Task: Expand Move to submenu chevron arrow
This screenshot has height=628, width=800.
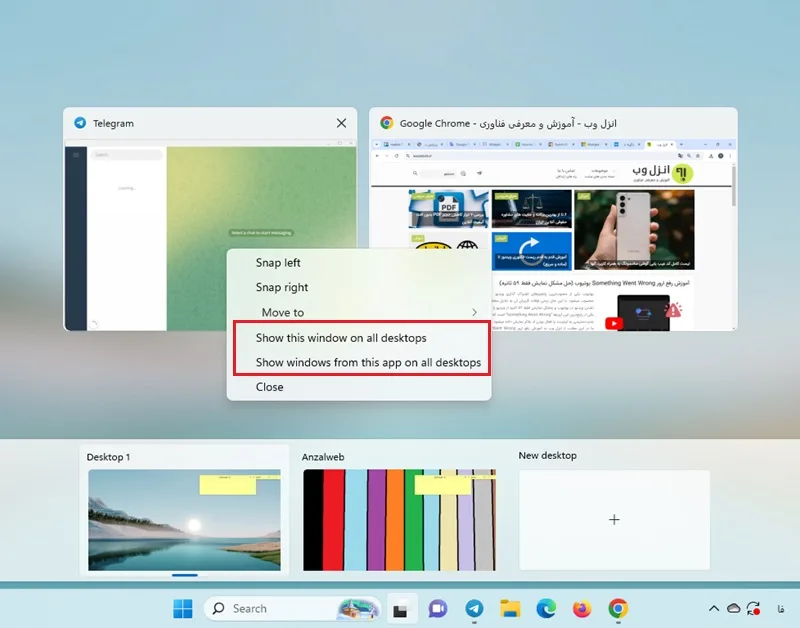Action: pyautogui.click(x=474, y=312)
